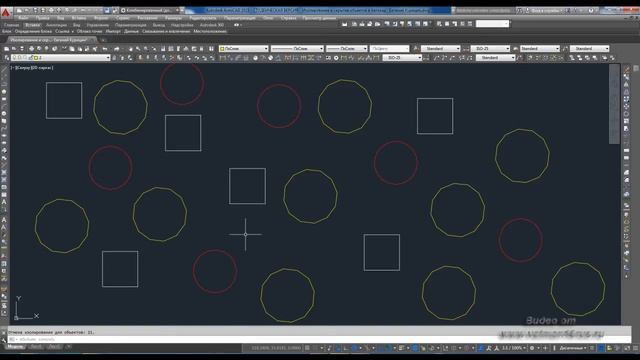
Task: Open workspace dropdown in title bar
Action: [150, 10]
